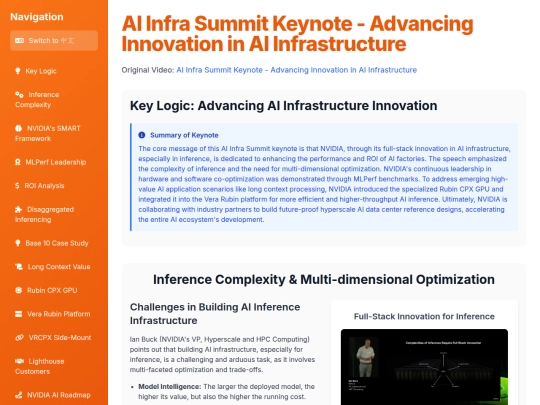Click the dollar icon beside ROI Analysis
540x405 pixels.
click(x=17, y=186)
